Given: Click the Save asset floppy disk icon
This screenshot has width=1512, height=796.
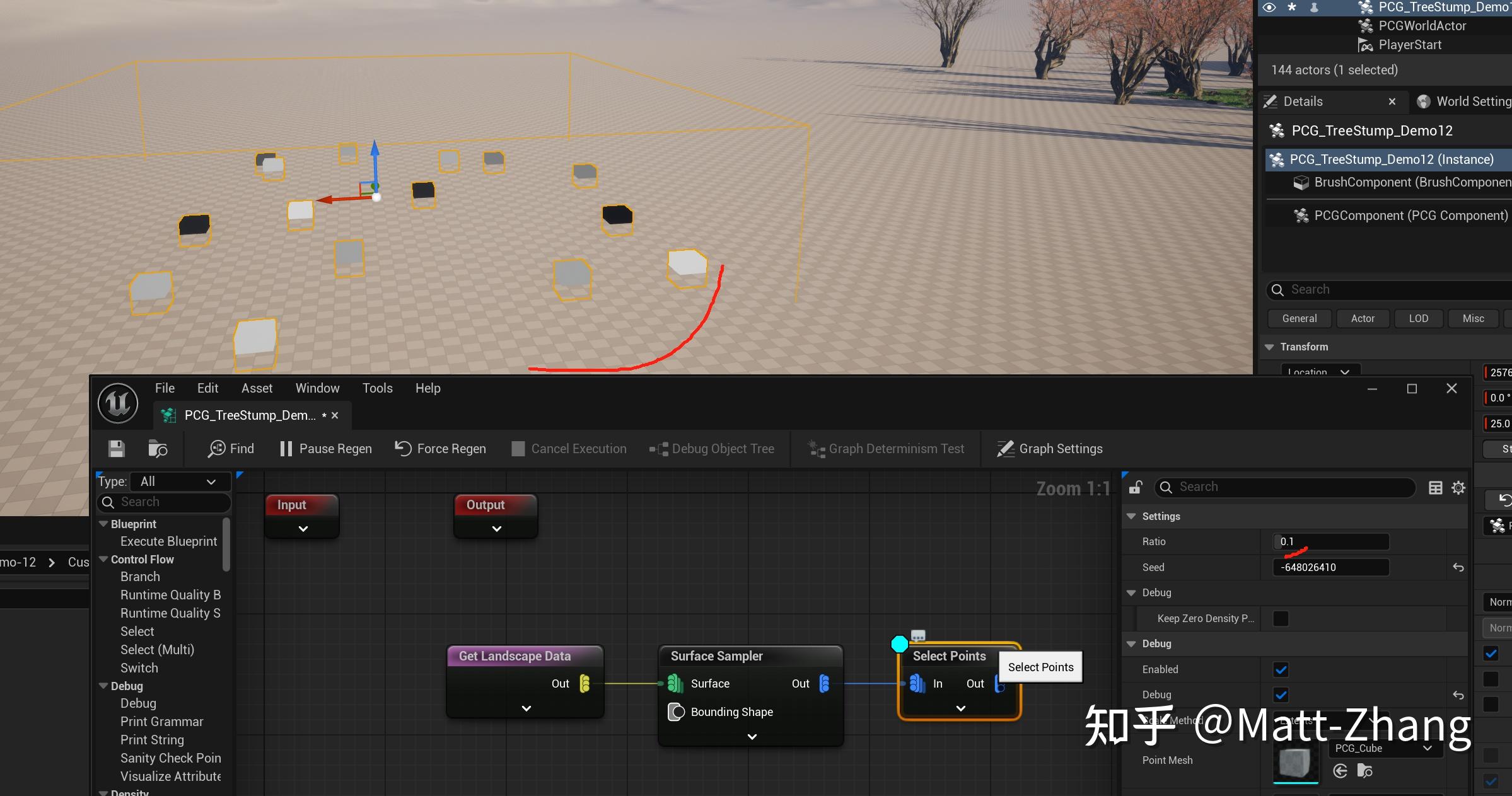Looking at the screenshot, I should (x=116, y=449).
